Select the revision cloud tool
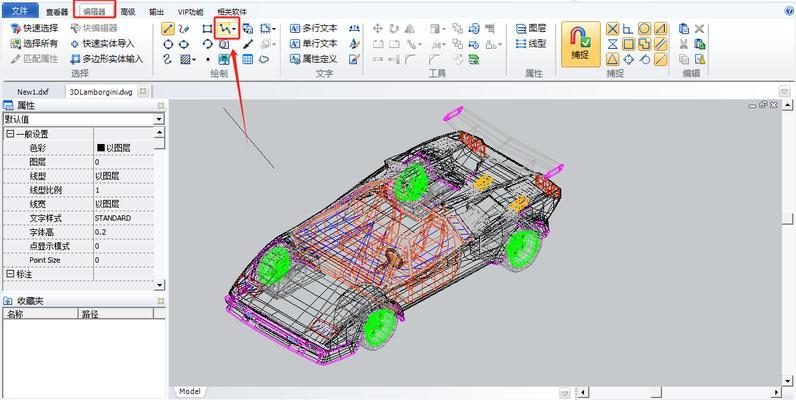This screenshot has height=400, width=796. (x=264, y=59)
